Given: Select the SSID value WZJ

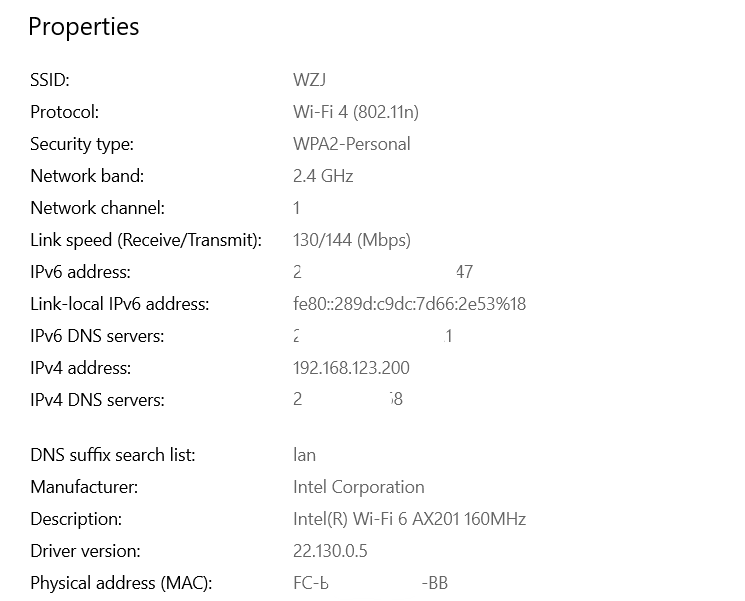Looking at the screenshot, I should pyautogui.click(x=309, y=80).
